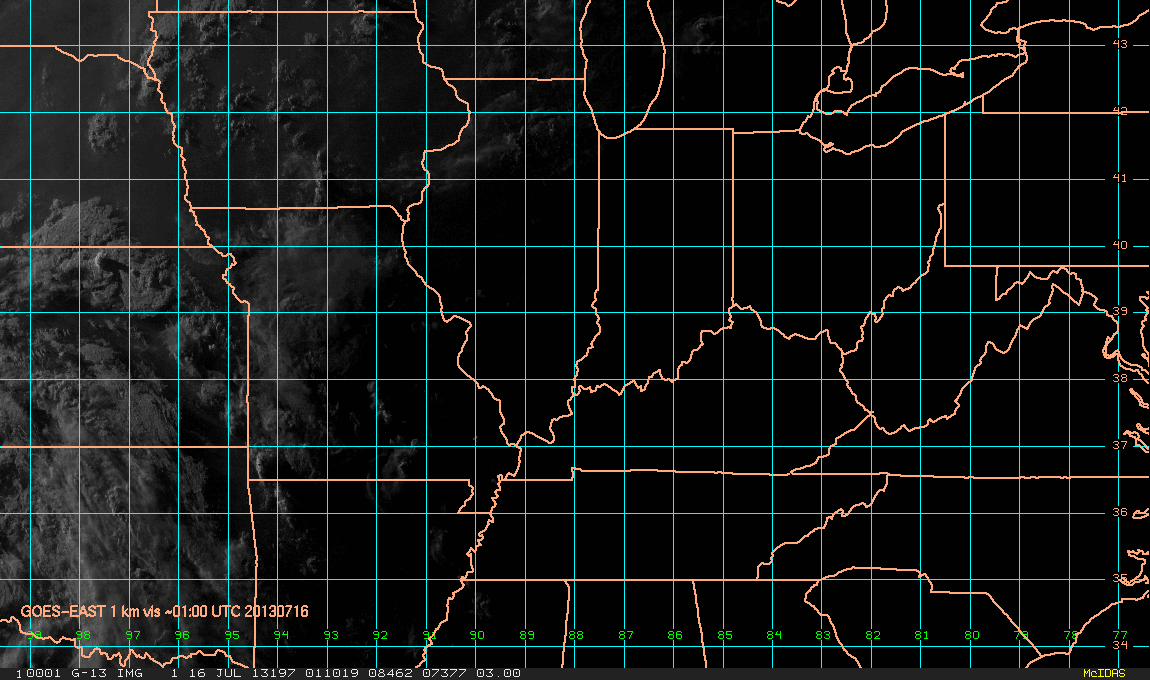Click the 07377 value in status bar
The width and height of the screenshot is (1150, 680).
(445, 673)
